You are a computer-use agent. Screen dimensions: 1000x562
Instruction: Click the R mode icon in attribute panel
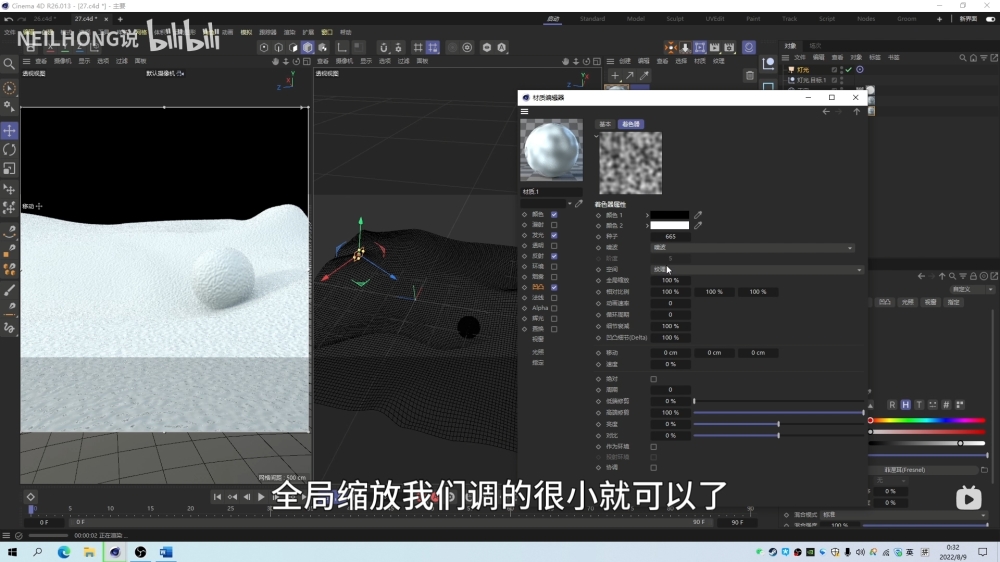[892, 405]
